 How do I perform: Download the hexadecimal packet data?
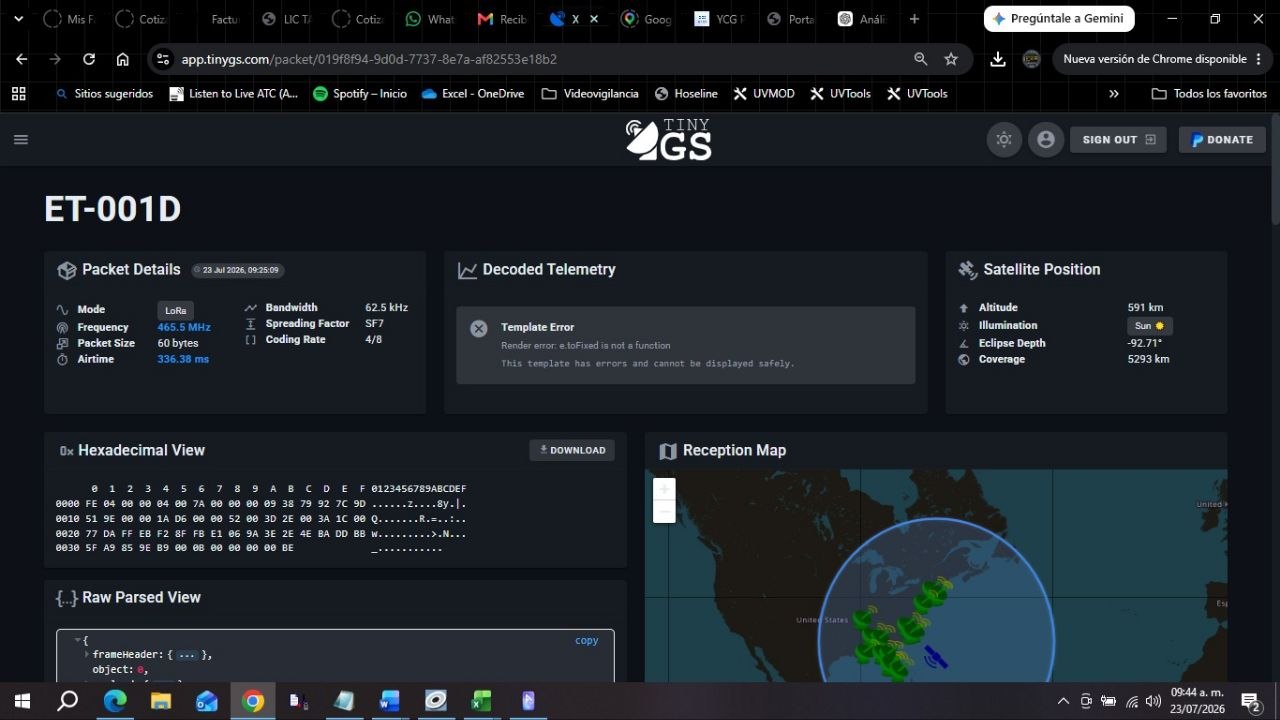tap(572, 450)
